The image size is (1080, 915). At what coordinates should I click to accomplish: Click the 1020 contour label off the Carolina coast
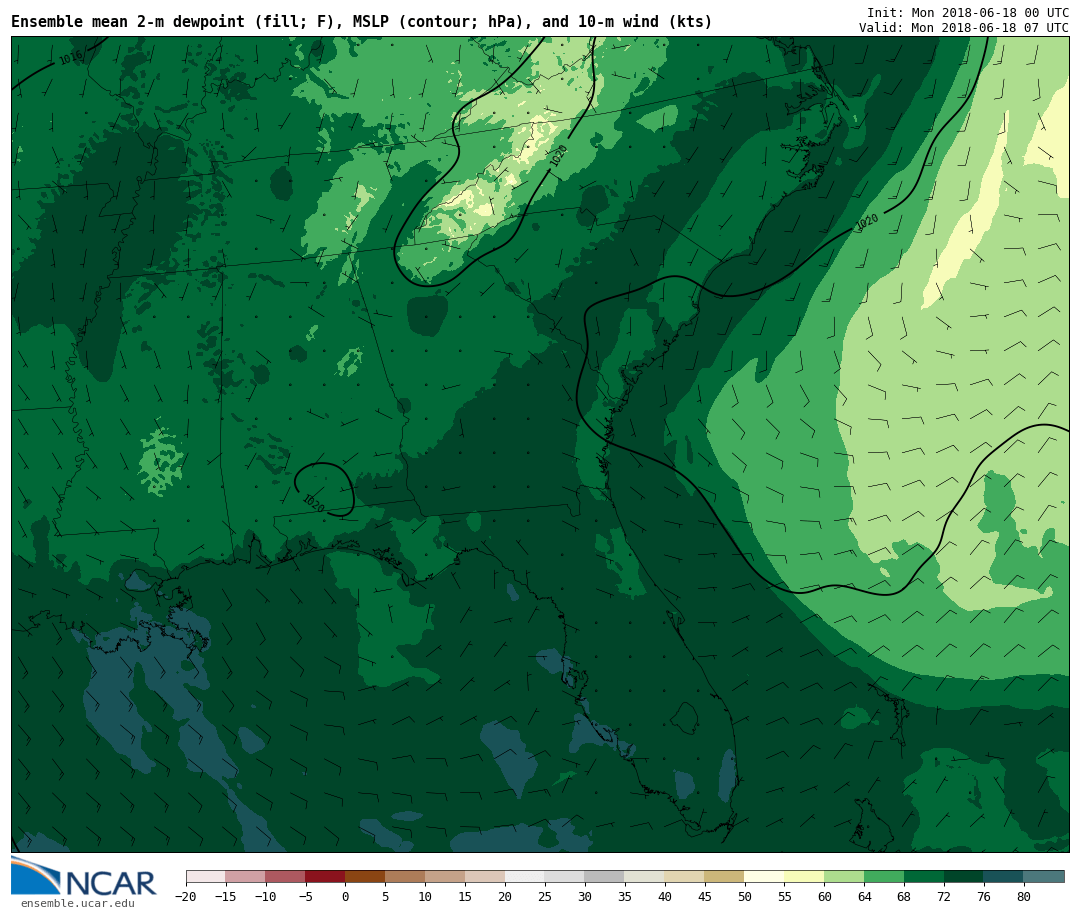coord(867,222)
